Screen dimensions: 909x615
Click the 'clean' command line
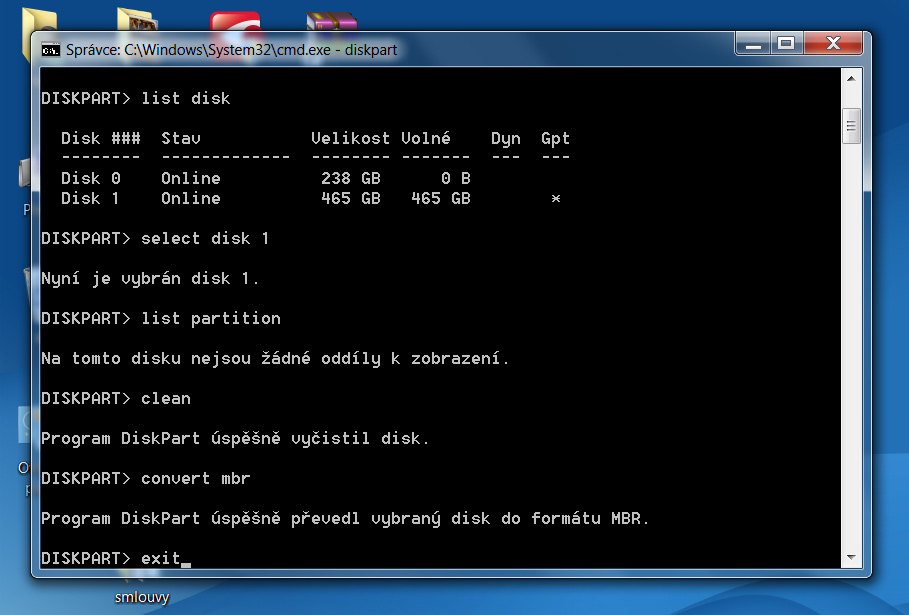116,399
